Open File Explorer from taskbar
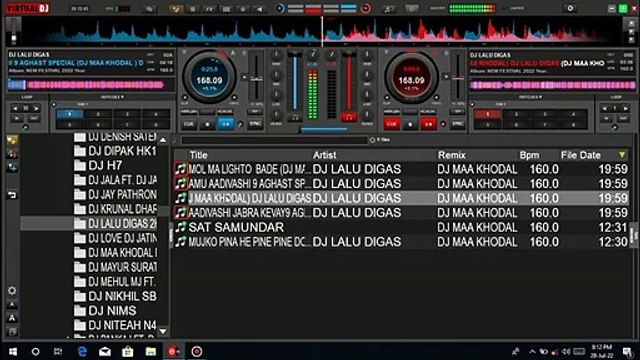Screen dimensions: 640x360 point(151,351)
